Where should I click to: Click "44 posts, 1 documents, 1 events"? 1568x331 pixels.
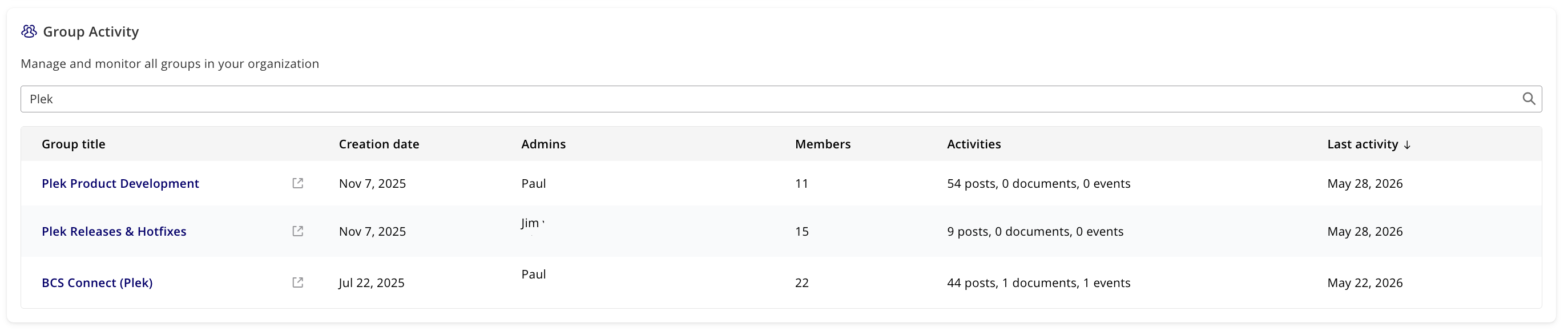[1038, 282]
